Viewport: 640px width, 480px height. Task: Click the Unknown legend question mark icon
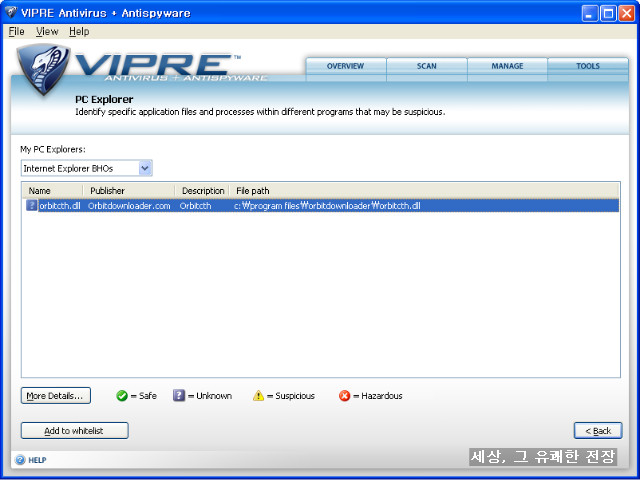point(179,396)
